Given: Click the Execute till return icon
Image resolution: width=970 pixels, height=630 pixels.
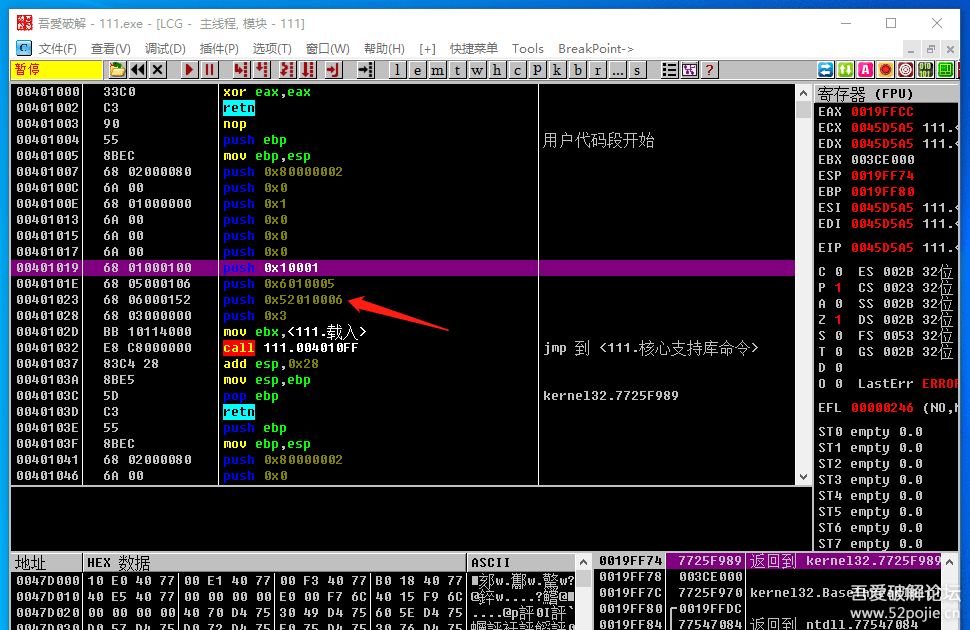Looking at the screenshot, I should point(333,70).
